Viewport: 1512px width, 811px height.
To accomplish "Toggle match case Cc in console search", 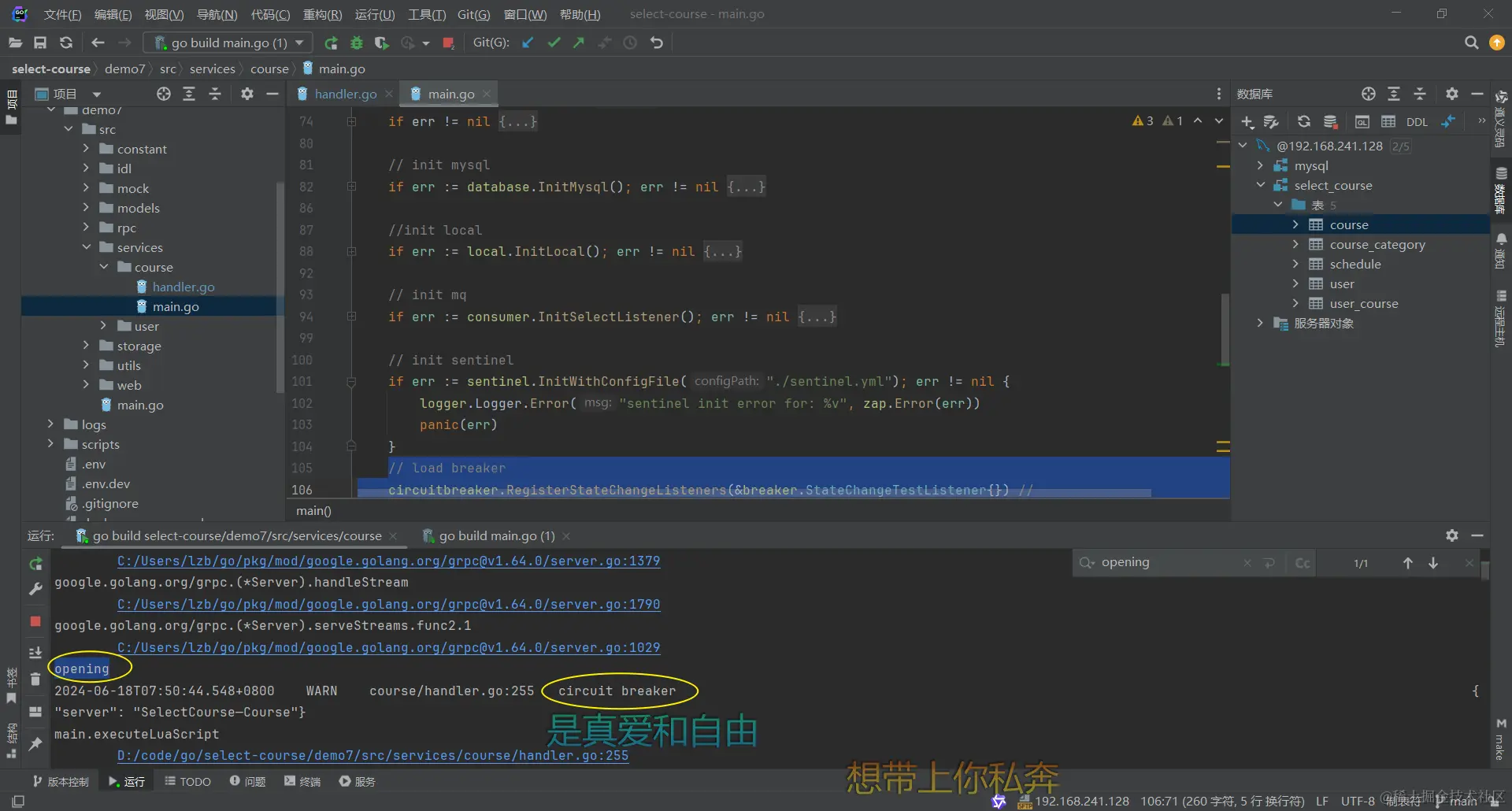I will tap(1303, 563).
